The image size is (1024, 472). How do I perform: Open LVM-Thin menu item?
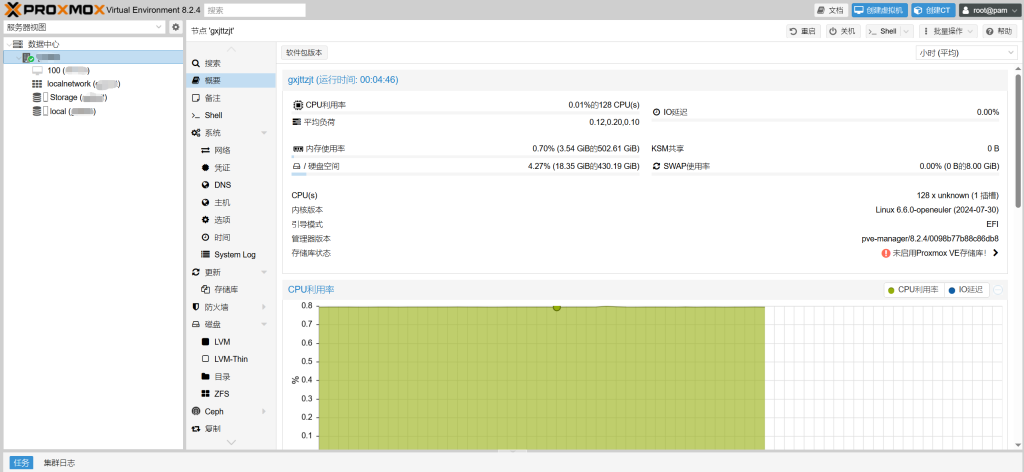pyautogui.click(x=231, y=359)
